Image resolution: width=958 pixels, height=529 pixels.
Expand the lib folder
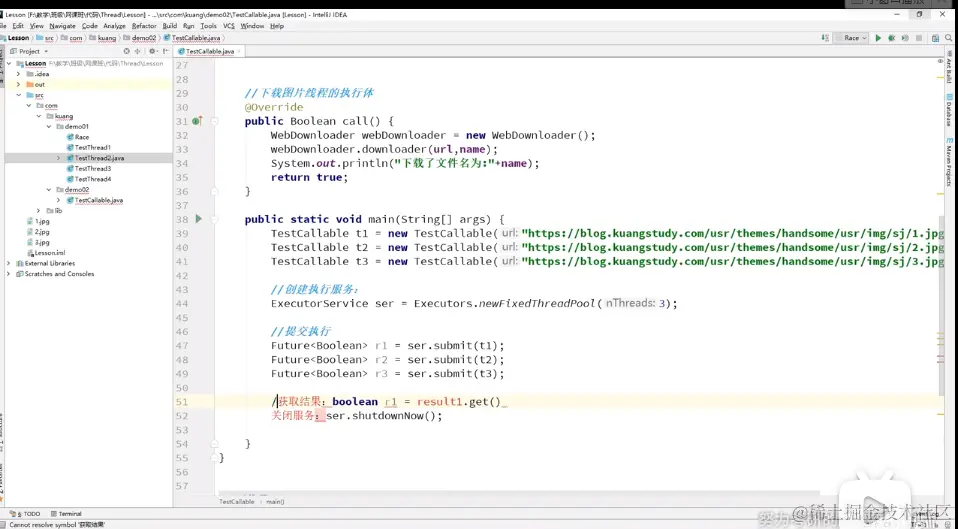point(38,211)
